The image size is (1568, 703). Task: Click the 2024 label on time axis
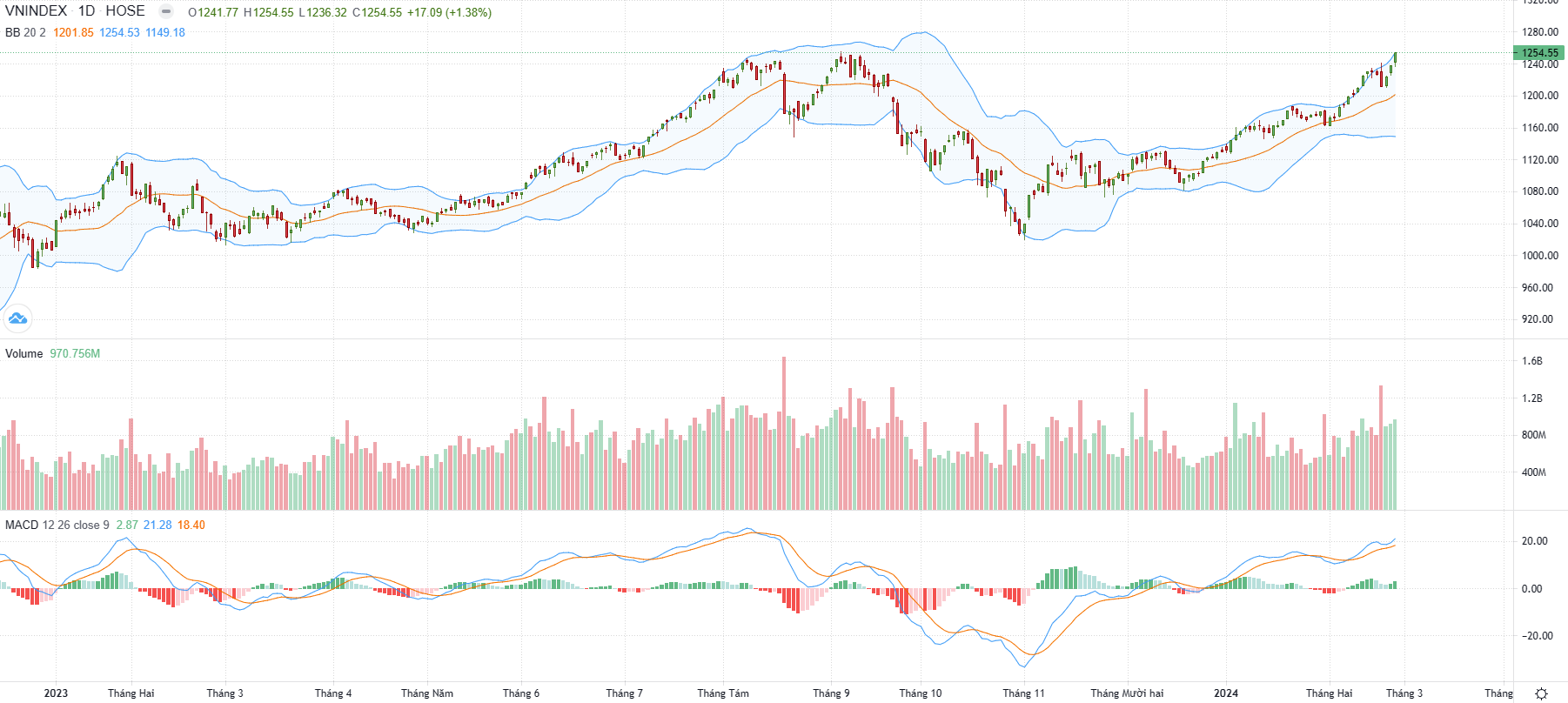(1226, 693)
